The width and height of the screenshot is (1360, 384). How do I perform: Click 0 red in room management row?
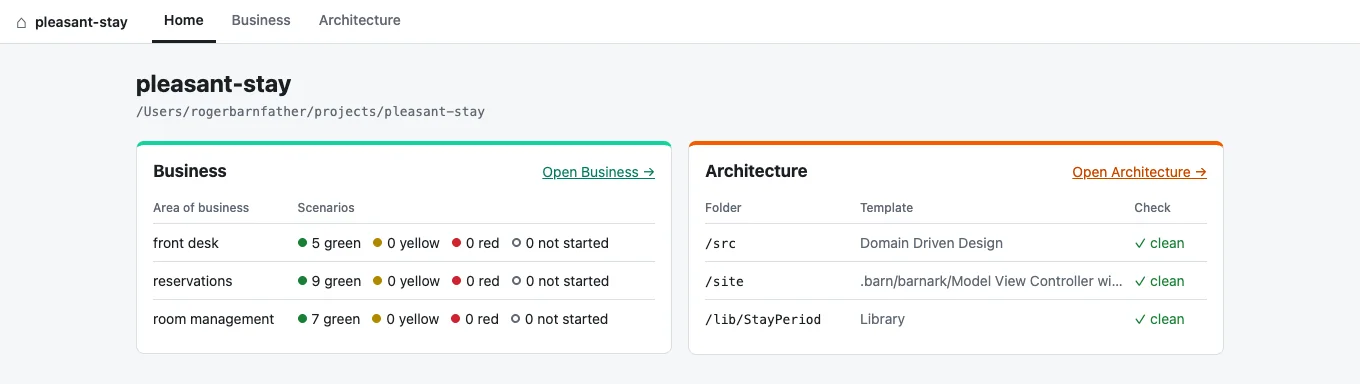pyautogui.click(x=475, y=319)
